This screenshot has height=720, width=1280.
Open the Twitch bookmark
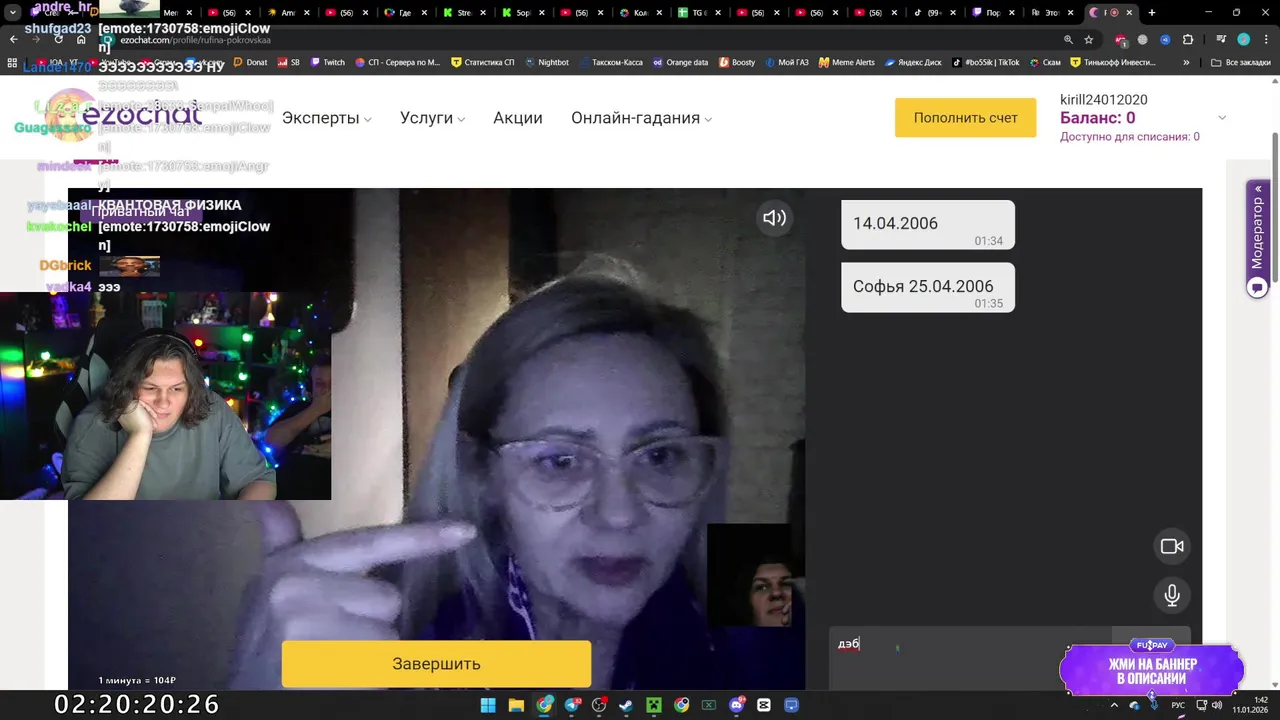pos(327,62)
